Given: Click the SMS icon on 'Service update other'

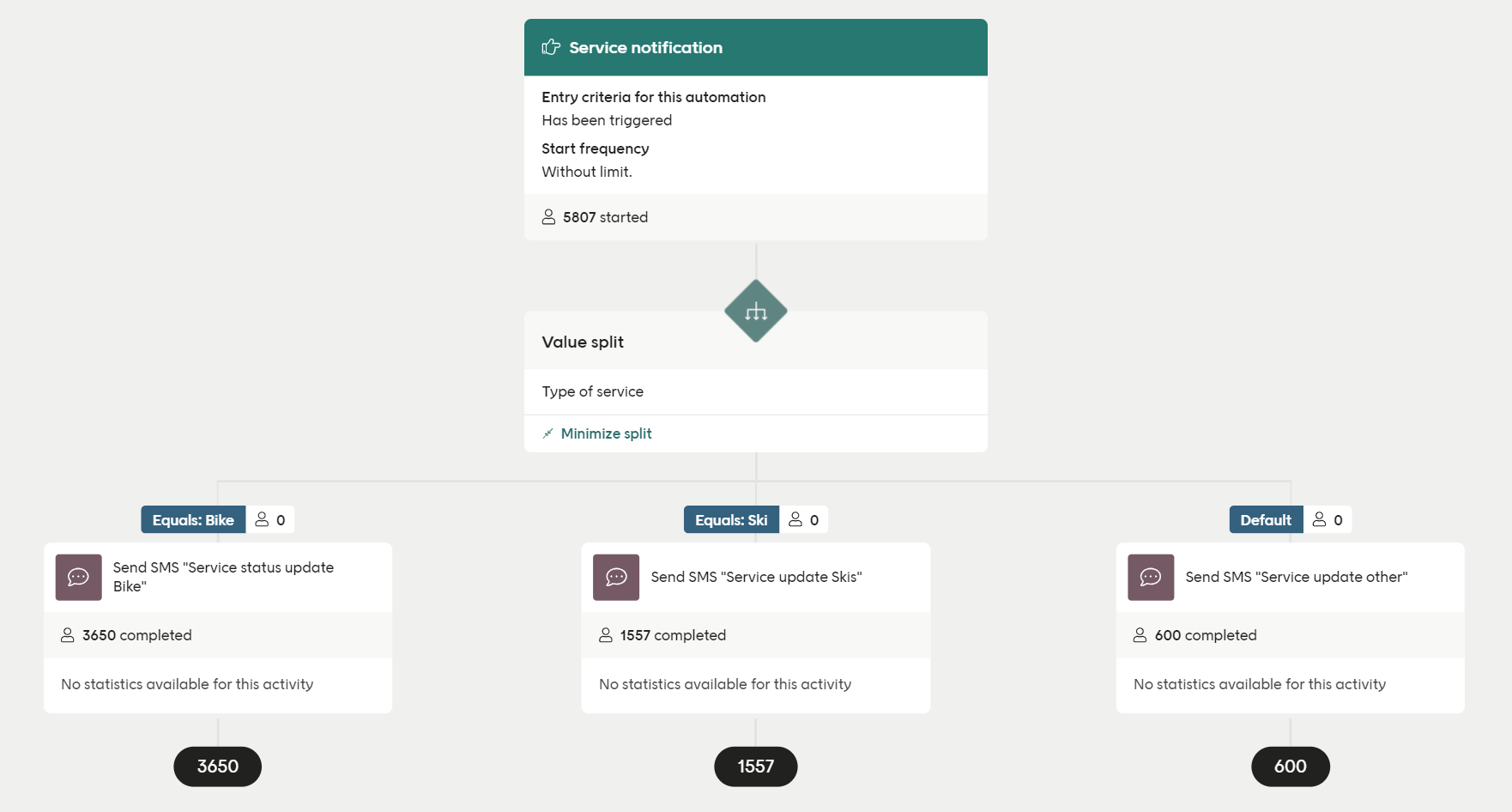Looking at the screenshot, I should pyautogui.click(x=1150, y=577).
